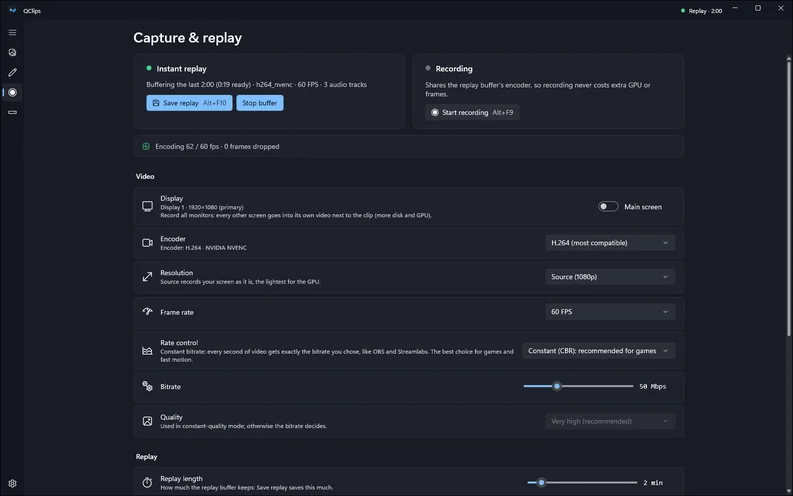The width and height of the screenshot is (793, 496).
Task: Open the pencil editor sidebar icon
Action: [13, 72]
